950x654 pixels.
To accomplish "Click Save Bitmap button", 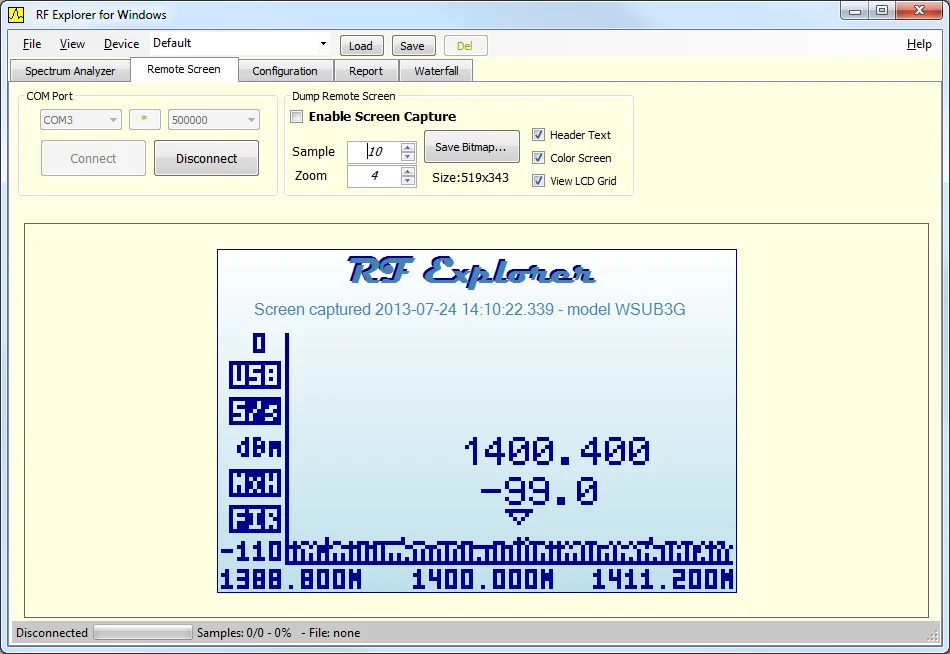I will tap(471, 147).
